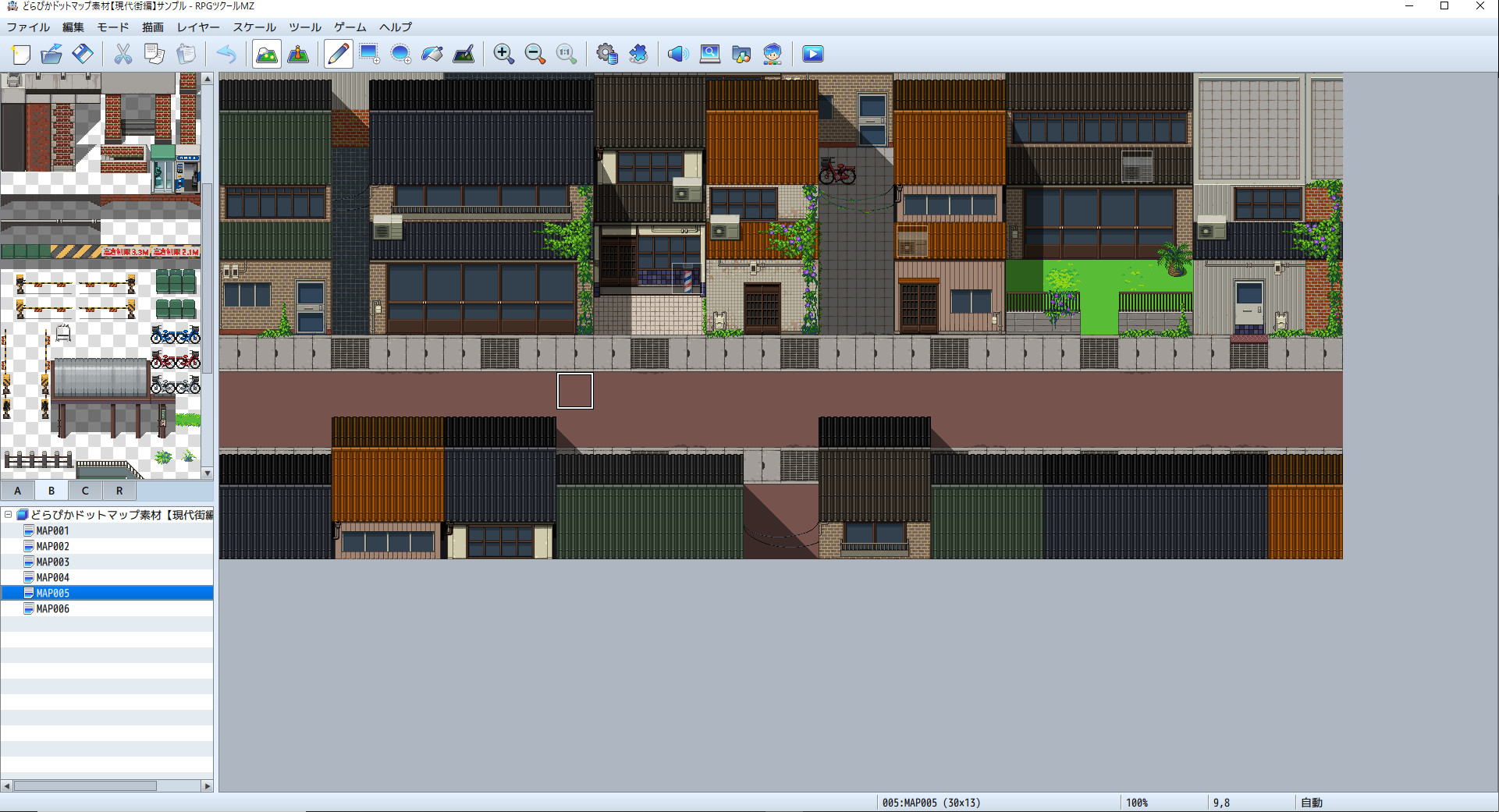The height and width of the screenshot is (812, 1499).
Task: Switch to tileset tab C
Action: click(85, 490)
